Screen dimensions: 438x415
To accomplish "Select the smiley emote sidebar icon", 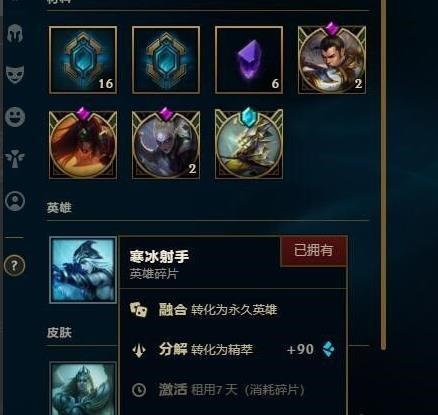I will 15,117.
